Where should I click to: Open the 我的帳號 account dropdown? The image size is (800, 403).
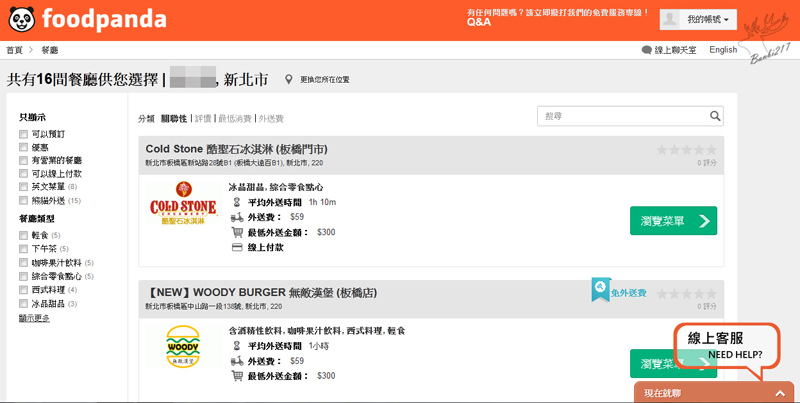tap(710, 19)
